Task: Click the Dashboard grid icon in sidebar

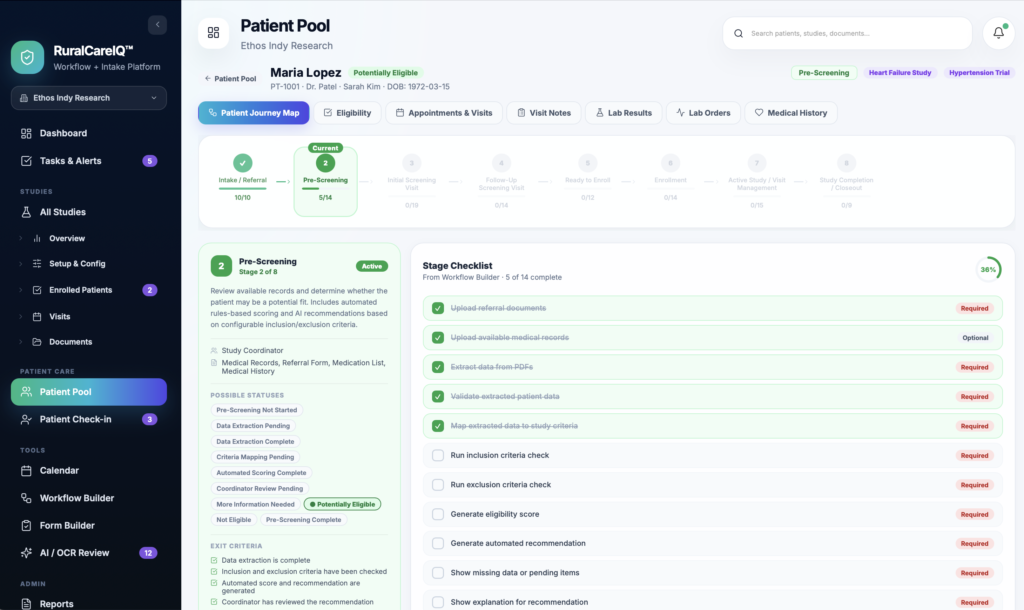Action: click(x=26, y=133)
